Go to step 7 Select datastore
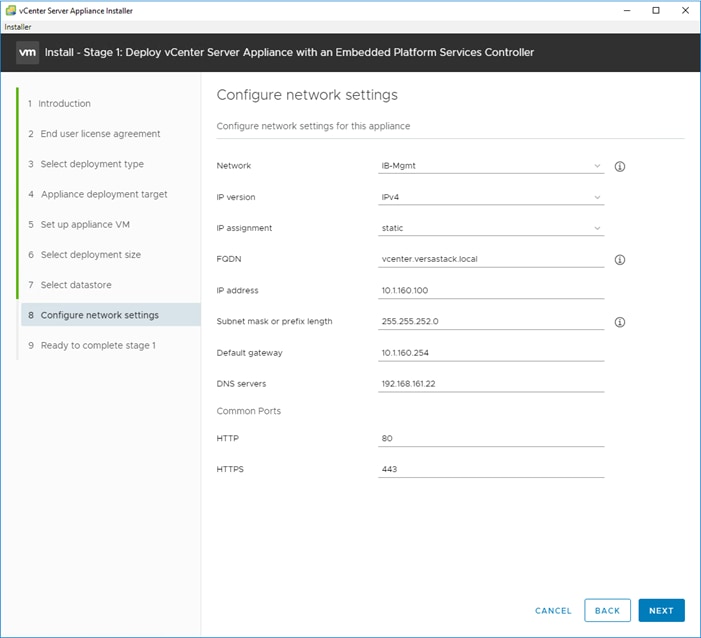The height and width of the screenshot is (638, 701). 70,285
